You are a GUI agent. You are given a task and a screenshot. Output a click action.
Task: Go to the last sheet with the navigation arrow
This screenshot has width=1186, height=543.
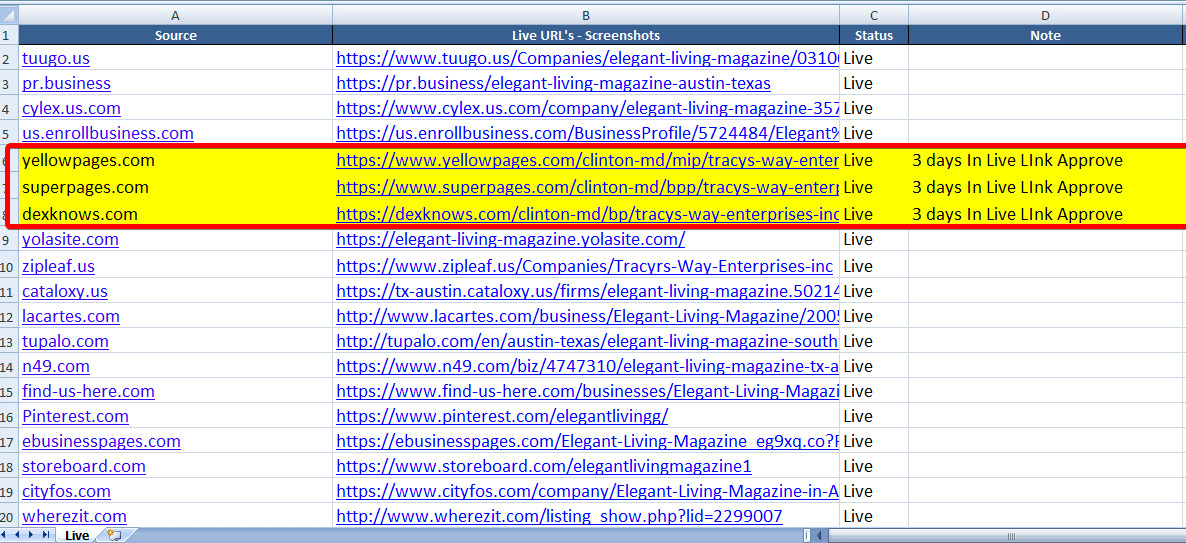point(45,535)
